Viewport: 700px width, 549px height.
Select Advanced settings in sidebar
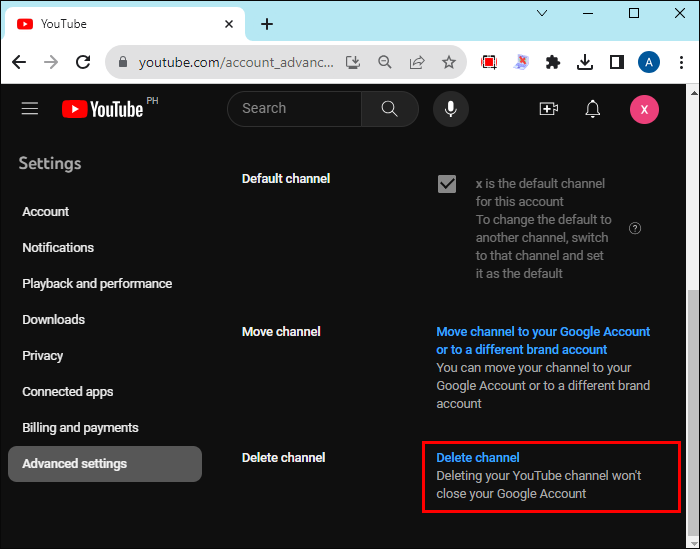point(105,464)
